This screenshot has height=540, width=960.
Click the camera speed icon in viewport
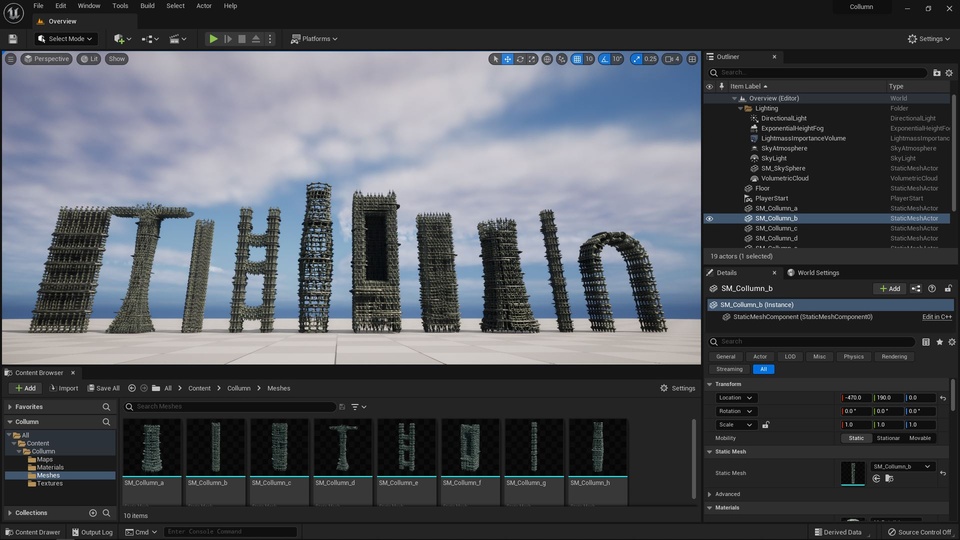(x=667, y=59)
